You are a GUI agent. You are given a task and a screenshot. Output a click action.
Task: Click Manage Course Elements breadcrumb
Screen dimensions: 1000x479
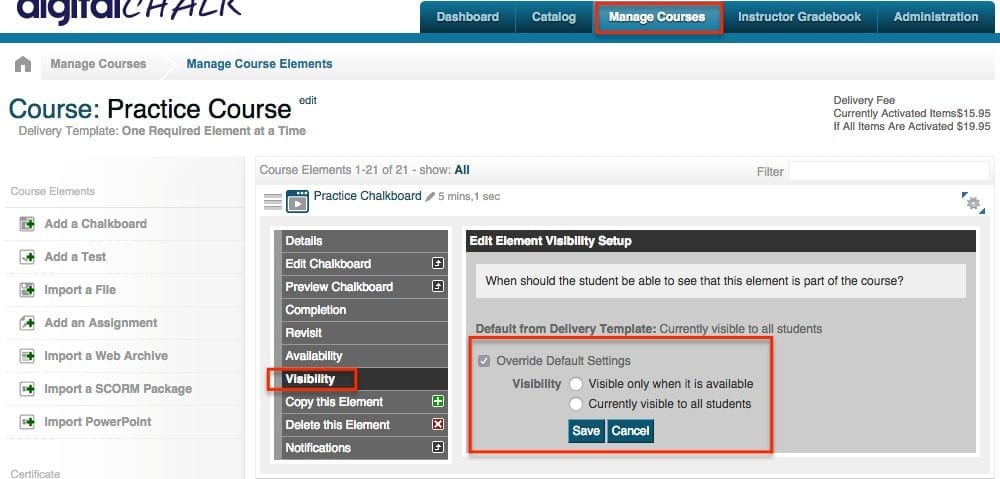tap(260, 64)
